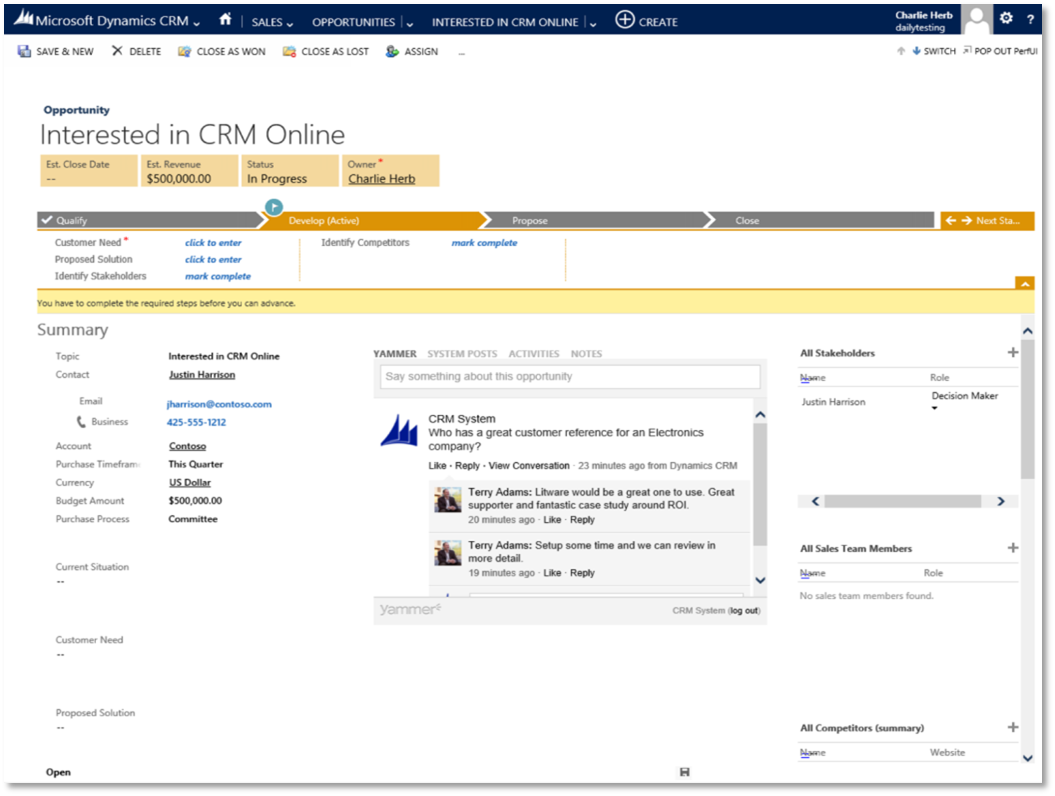Switch to the Activities tab

(534, 354)
